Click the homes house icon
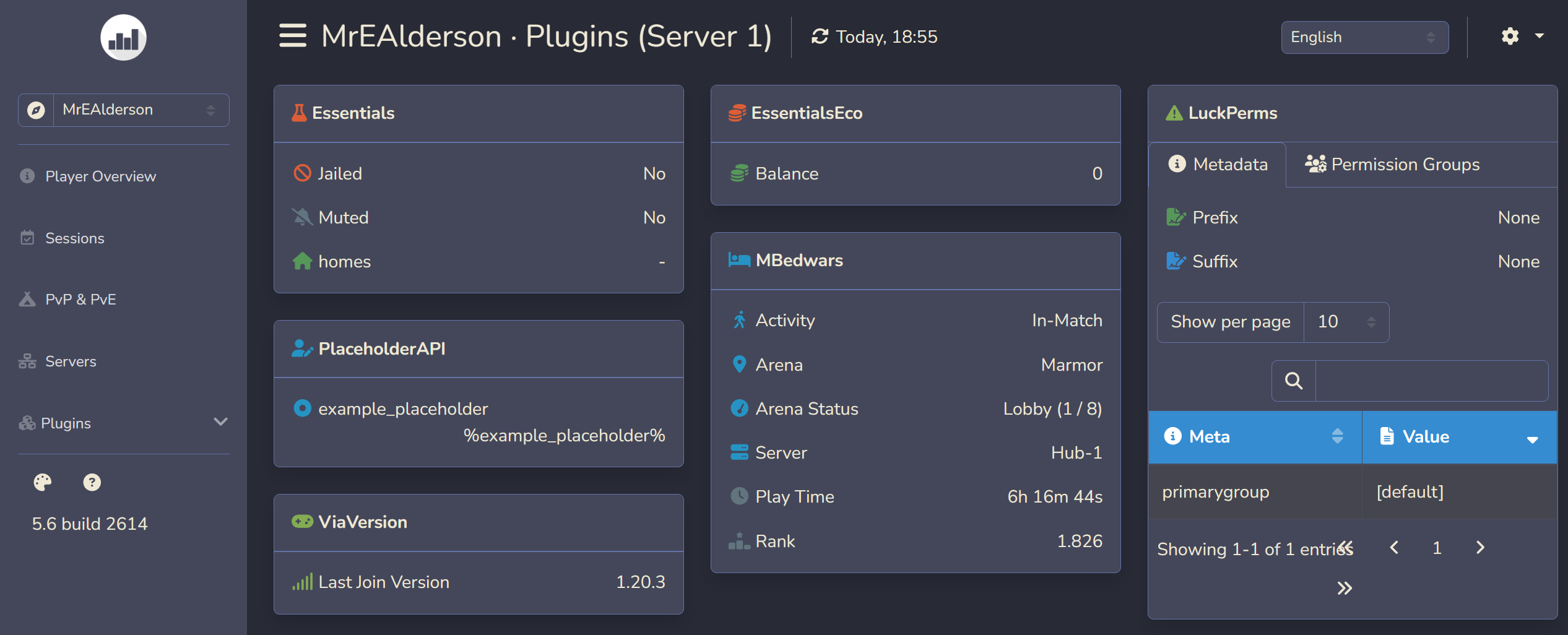This screenshot has height=635, width=1568. tap(302, 261)
